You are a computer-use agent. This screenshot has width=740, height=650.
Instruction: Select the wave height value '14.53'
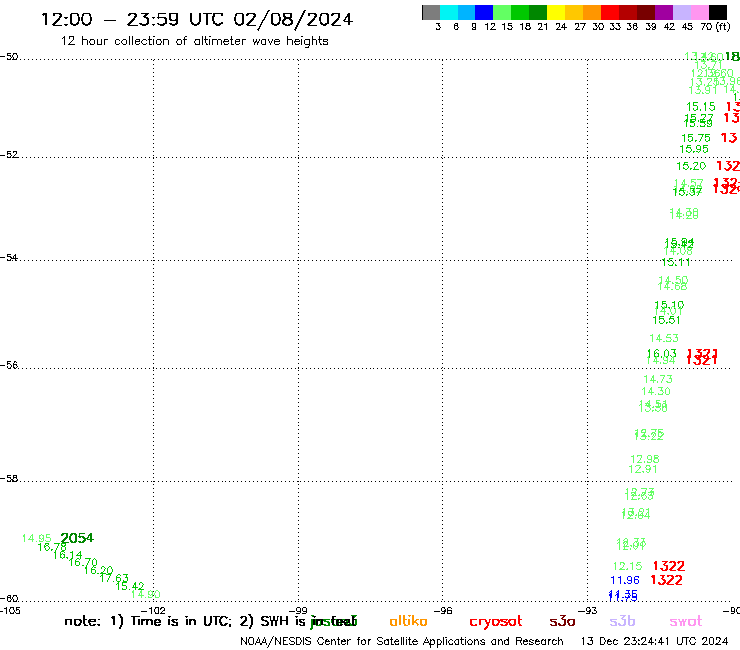coord(664,338)
